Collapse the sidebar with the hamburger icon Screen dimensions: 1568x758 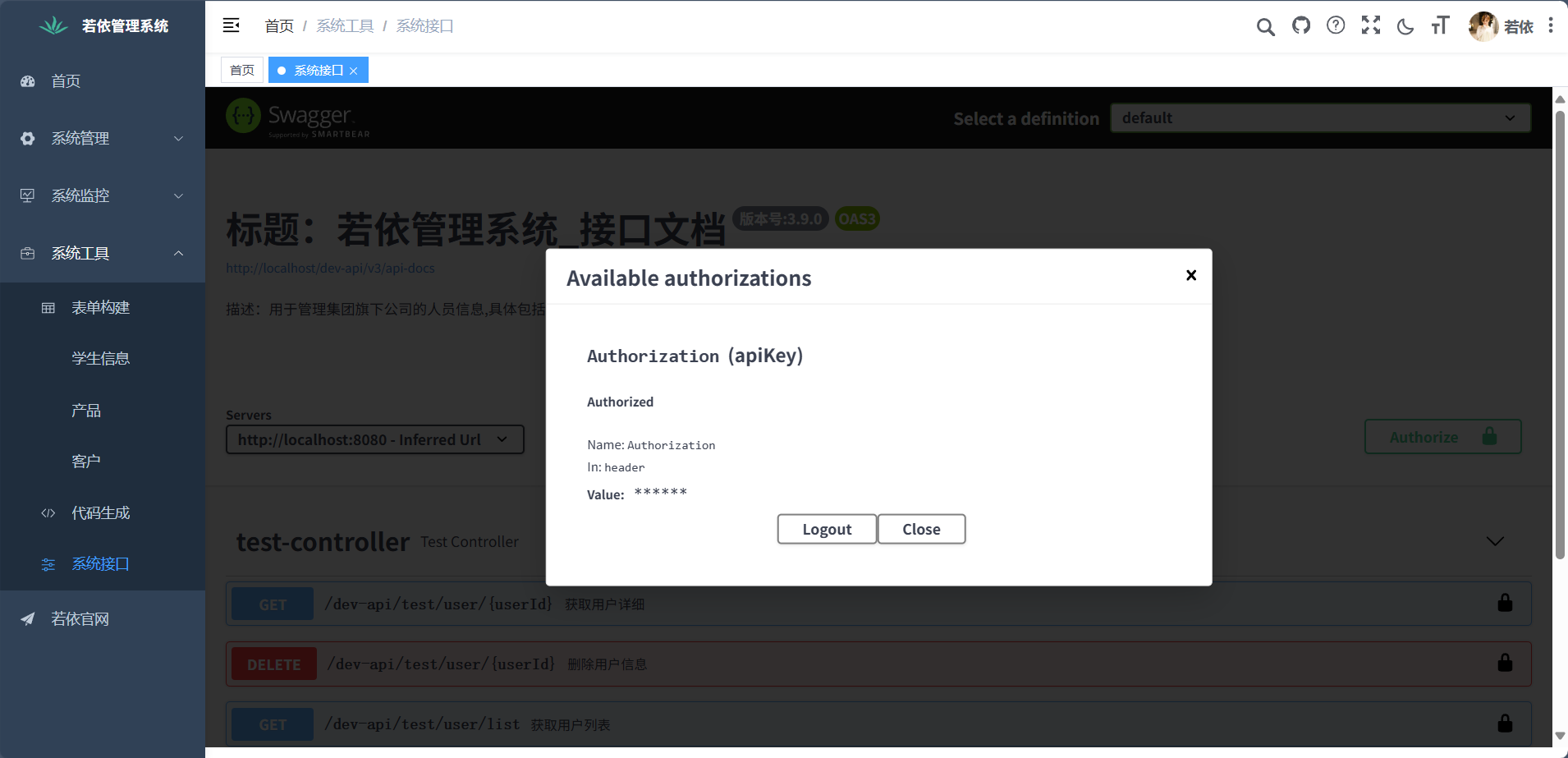coord(232,25)
